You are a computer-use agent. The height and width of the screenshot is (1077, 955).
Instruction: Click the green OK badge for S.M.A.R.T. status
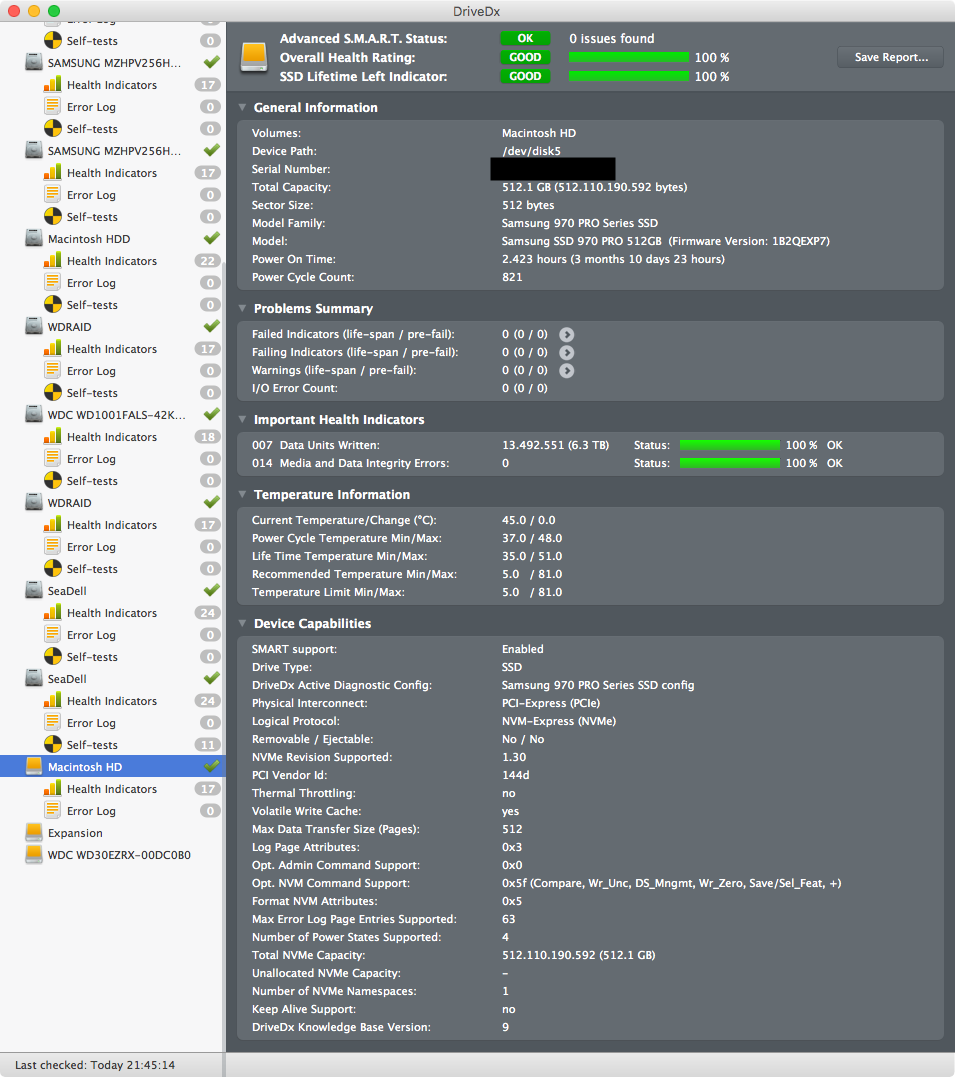coord(525,38)
